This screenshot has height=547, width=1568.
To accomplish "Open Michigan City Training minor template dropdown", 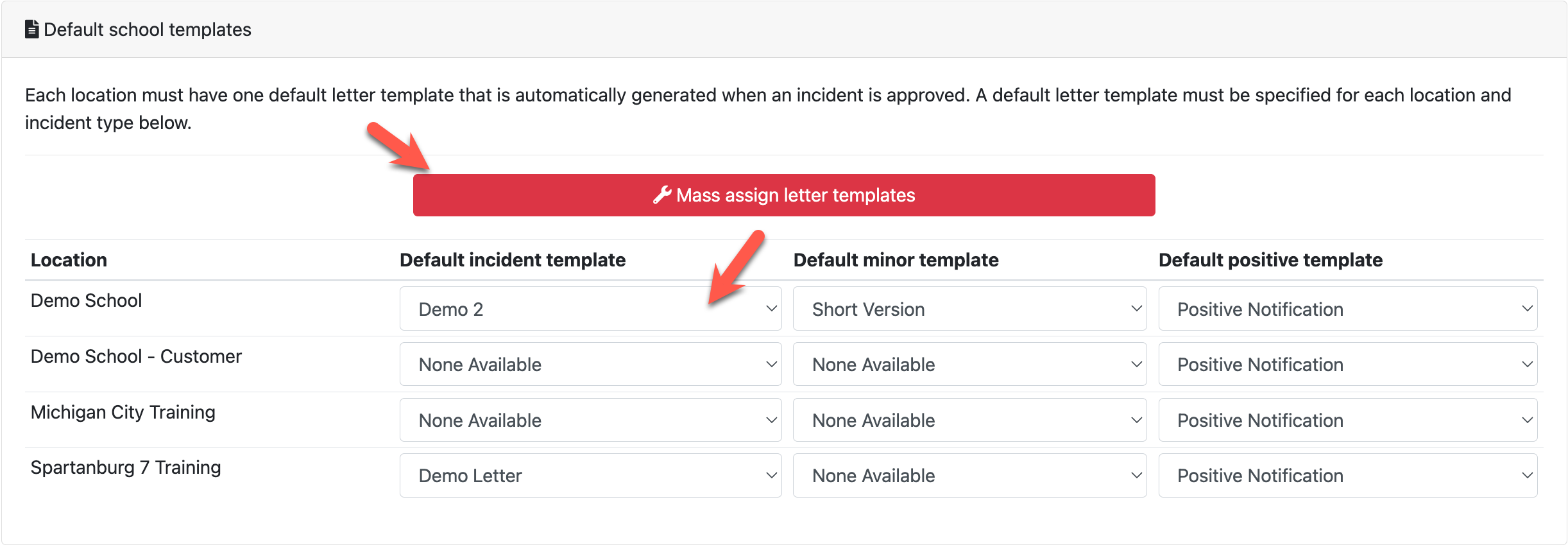I will (969, 421).
